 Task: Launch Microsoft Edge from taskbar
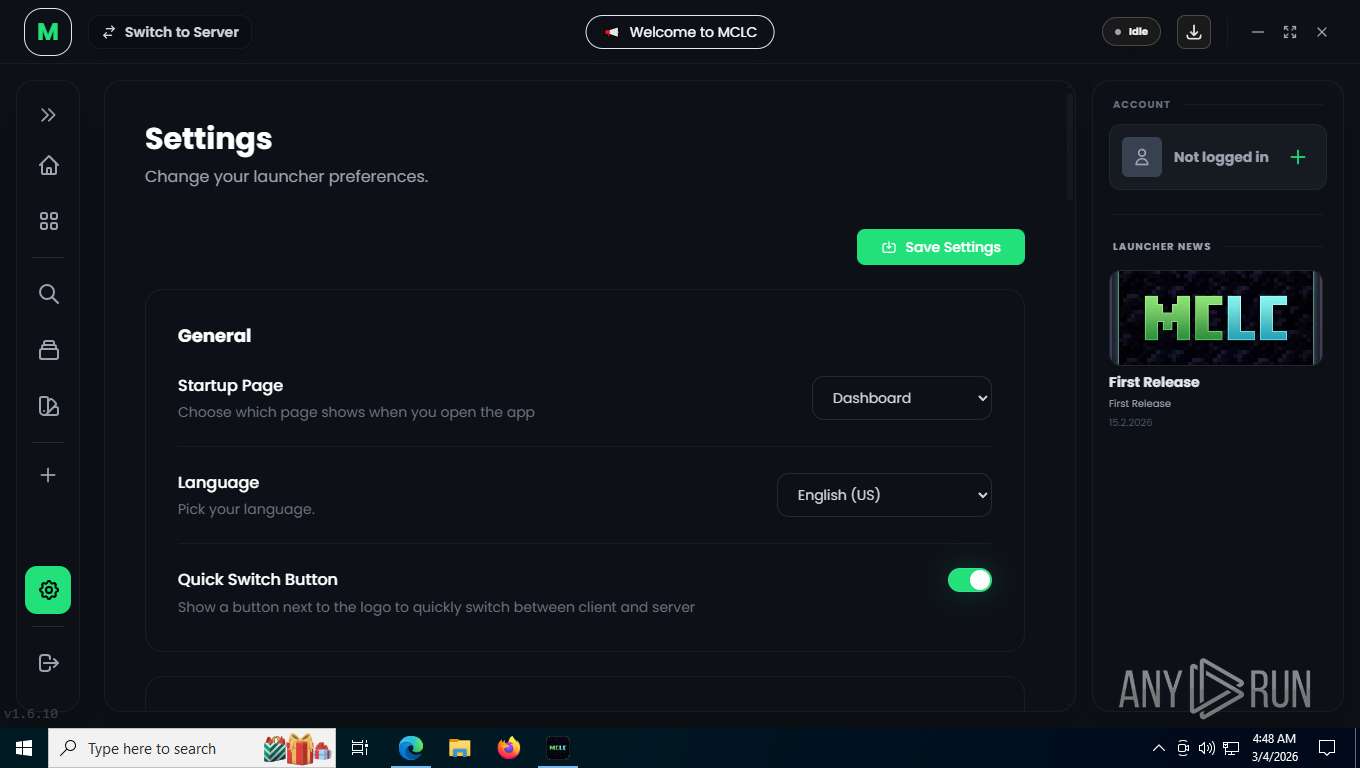point(411,748)
